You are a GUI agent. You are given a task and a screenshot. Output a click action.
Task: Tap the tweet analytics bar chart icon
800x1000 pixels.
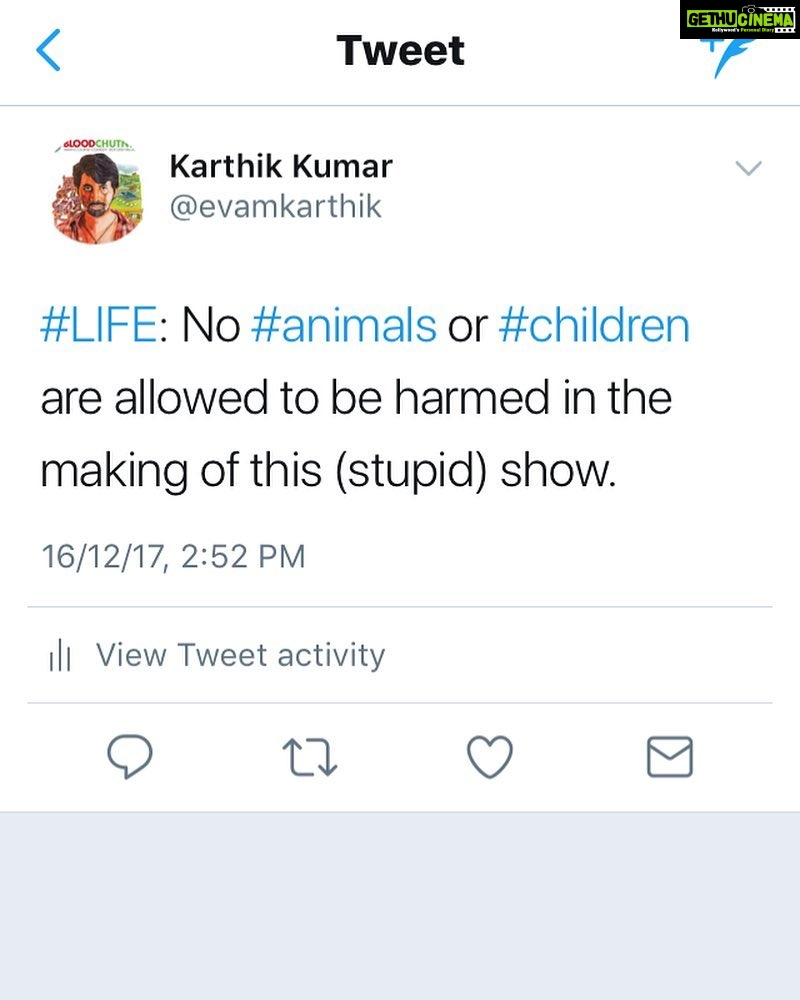tap(60, 655)
